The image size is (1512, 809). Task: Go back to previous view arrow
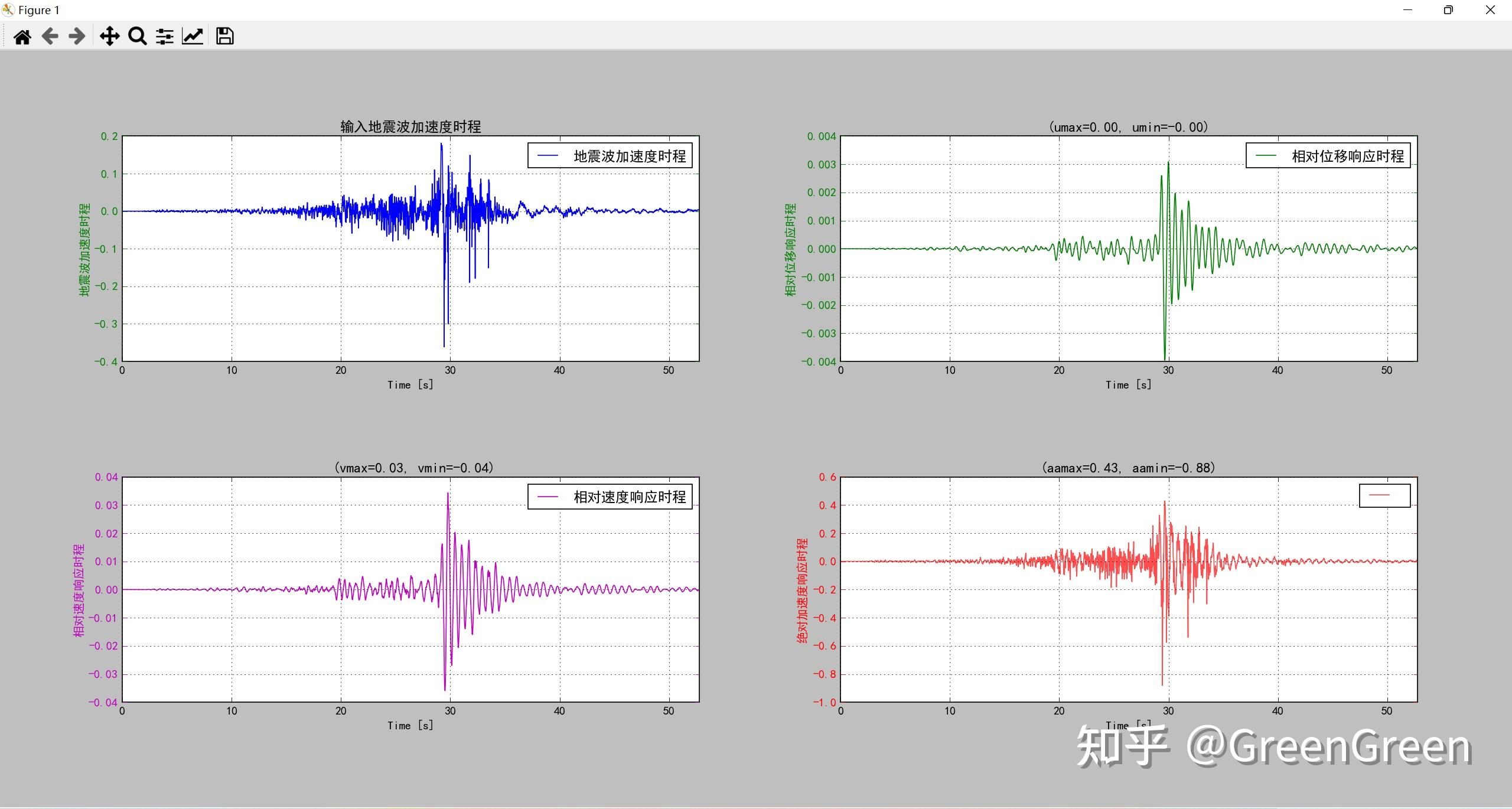click(x=50, y=37)
